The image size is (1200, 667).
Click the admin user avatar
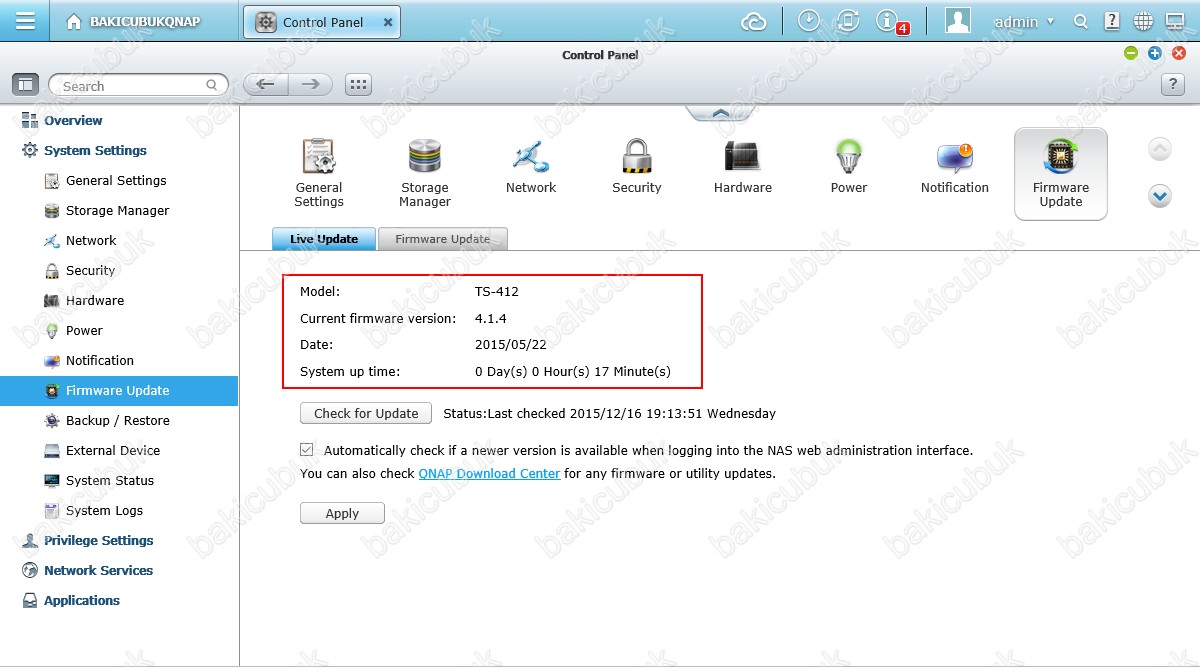pos(958,21)
